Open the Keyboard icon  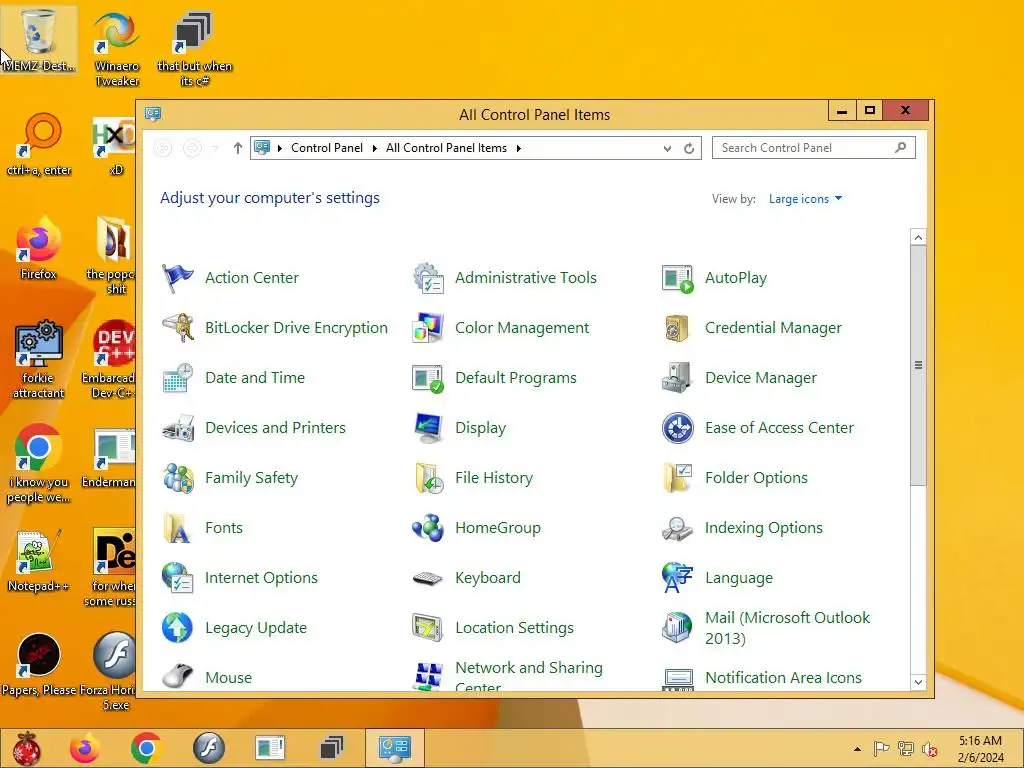point(428,578)
